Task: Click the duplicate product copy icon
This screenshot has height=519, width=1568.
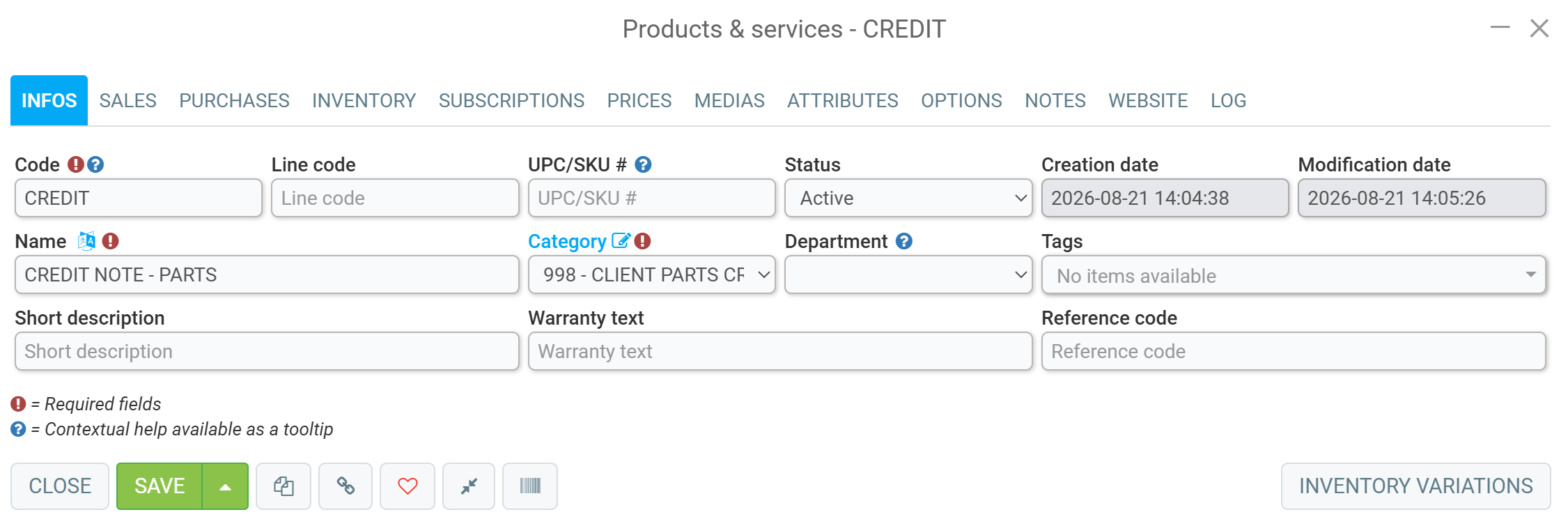Action: [x=283, y=486]
